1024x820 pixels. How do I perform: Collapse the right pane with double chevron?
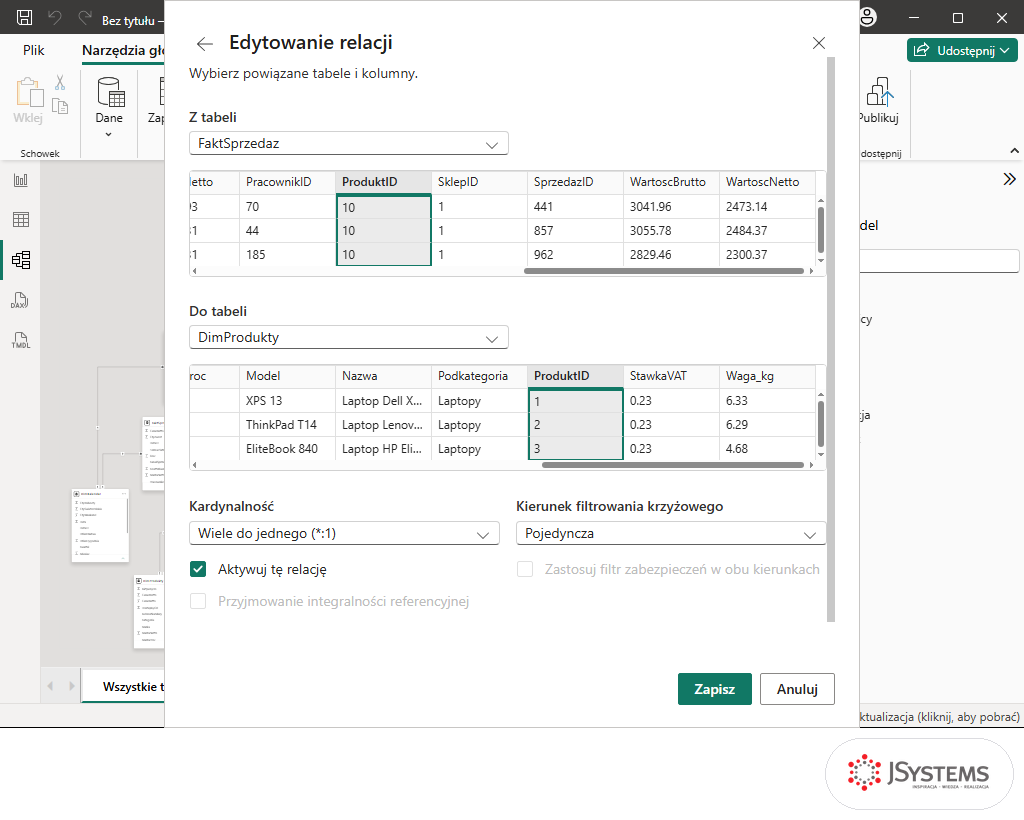point(1010,179)
